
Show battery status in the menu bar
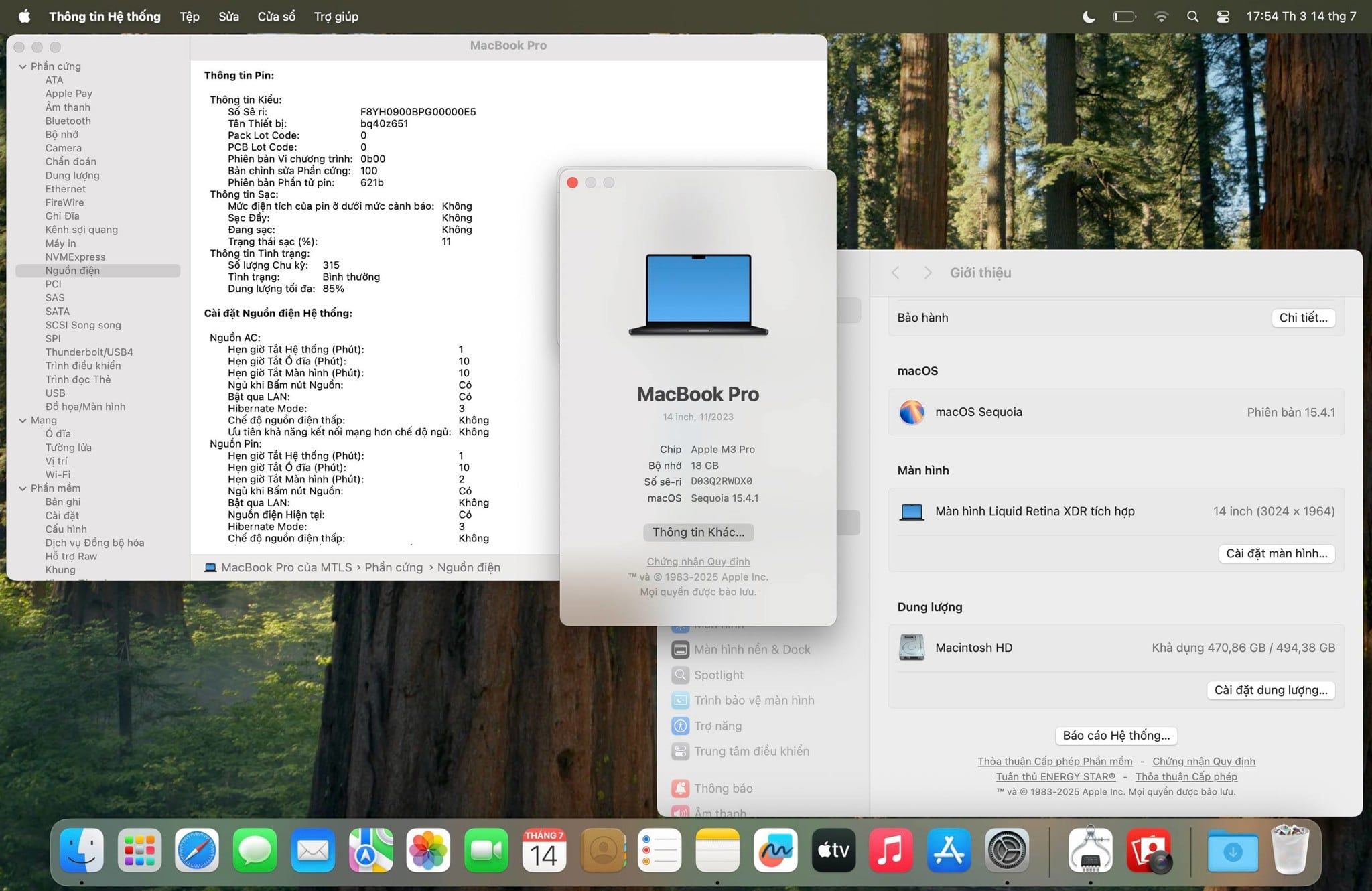[x=1125, y=17]
